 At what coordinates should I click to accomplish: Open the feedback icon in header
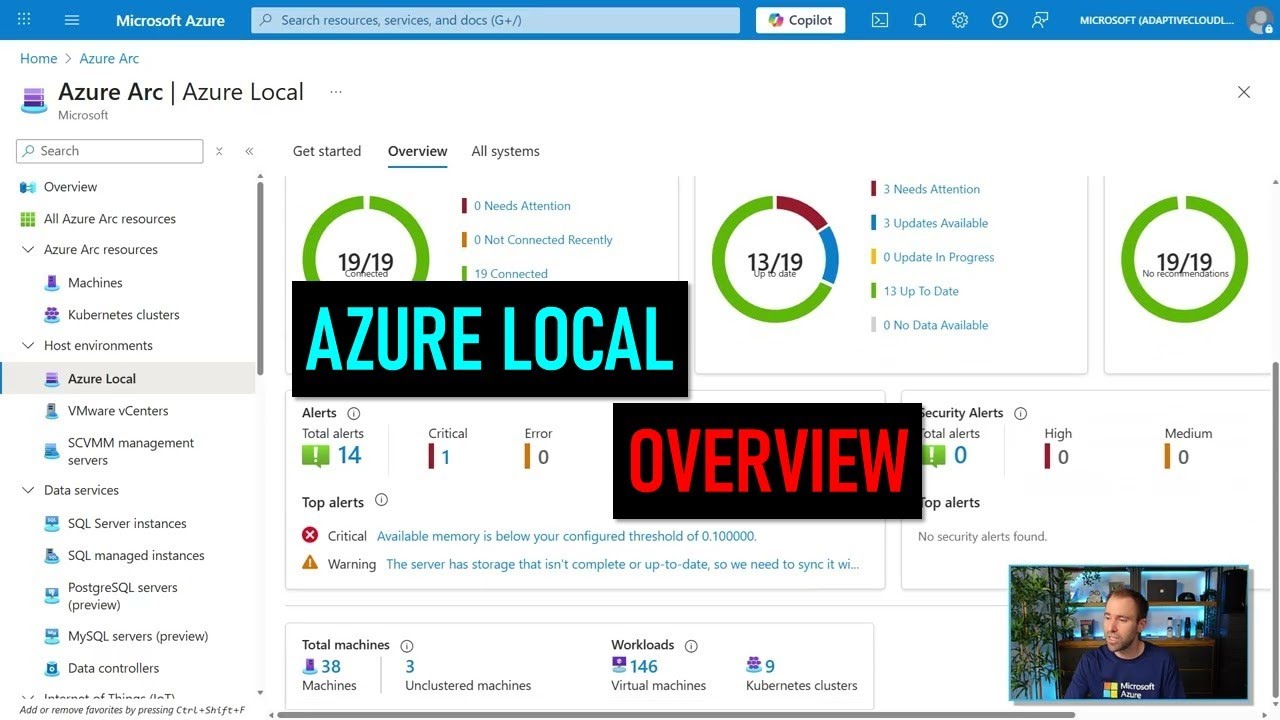tap(1040, 20)
